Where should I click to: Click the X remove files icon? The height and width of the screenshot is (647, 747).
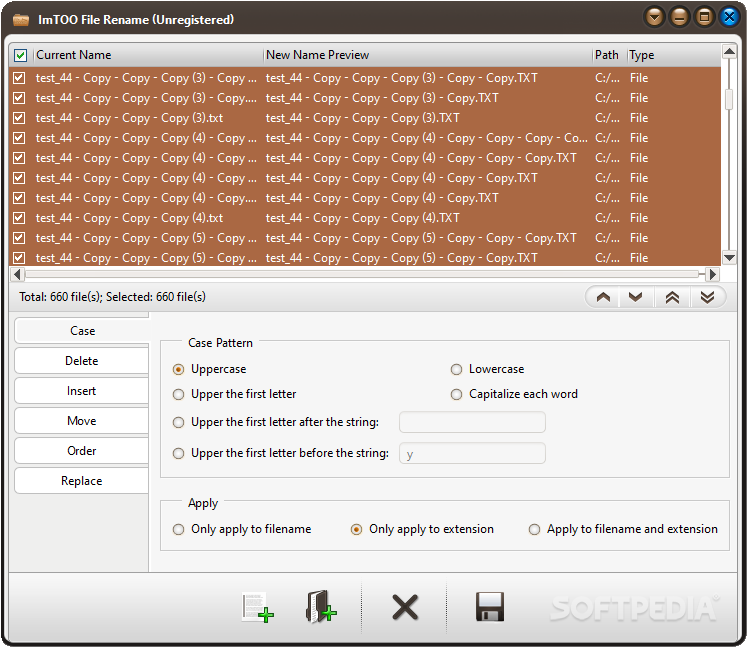point(405,607)
